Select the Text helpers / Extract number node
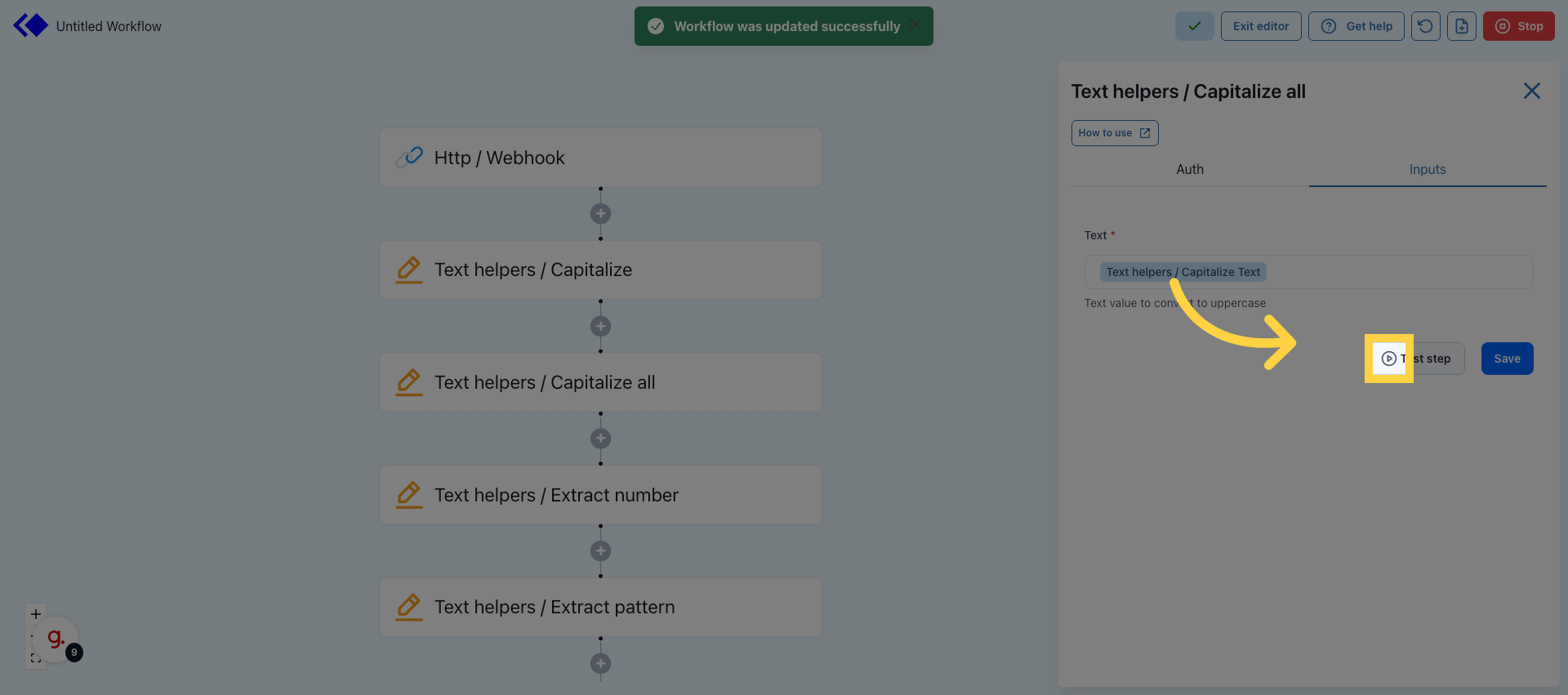The height and width of the screenshot is (695, 1568). (x=600, y=495)
